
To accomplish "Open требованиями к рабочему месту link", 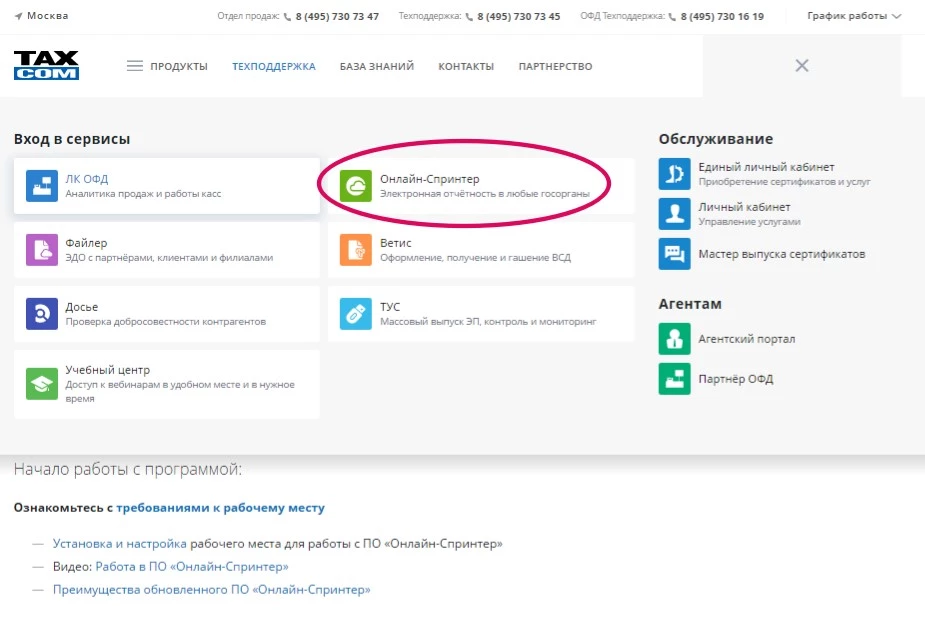I will coord(221,508).
